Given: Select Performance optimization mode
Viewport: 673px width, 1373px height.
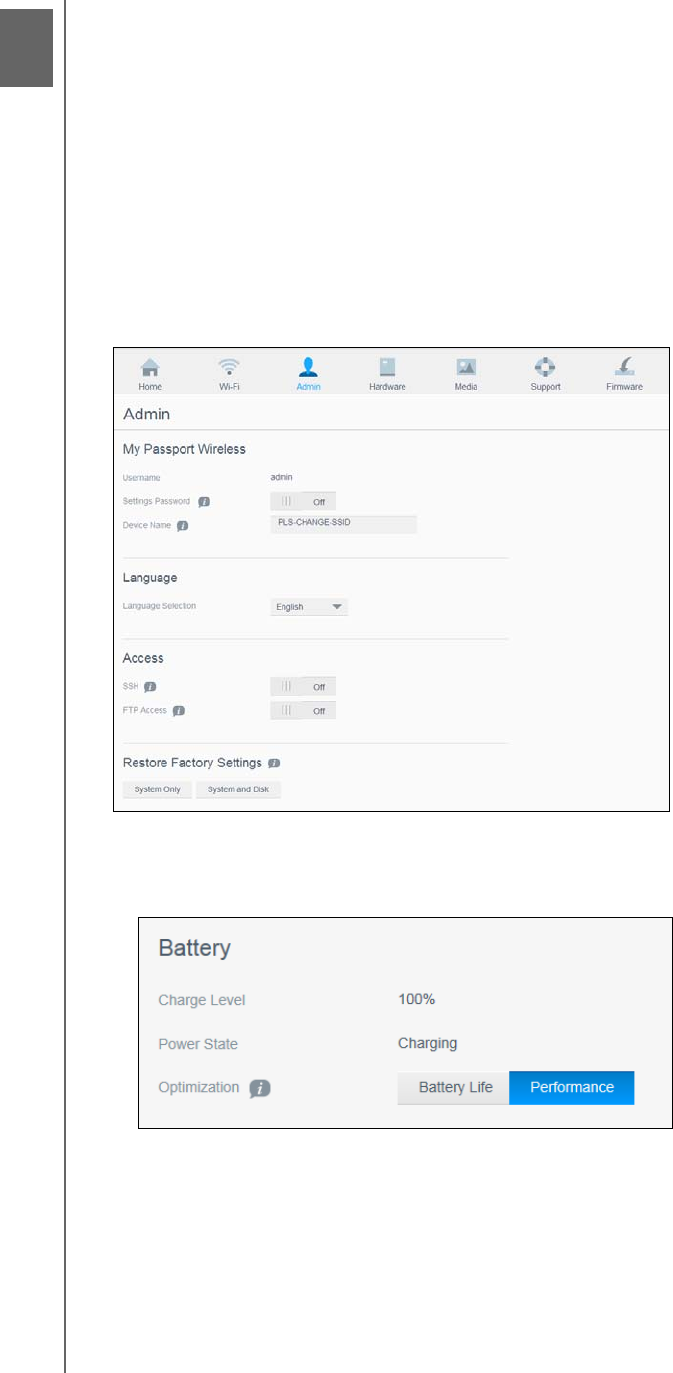Looking at the screenshot, I should 572,1088.
